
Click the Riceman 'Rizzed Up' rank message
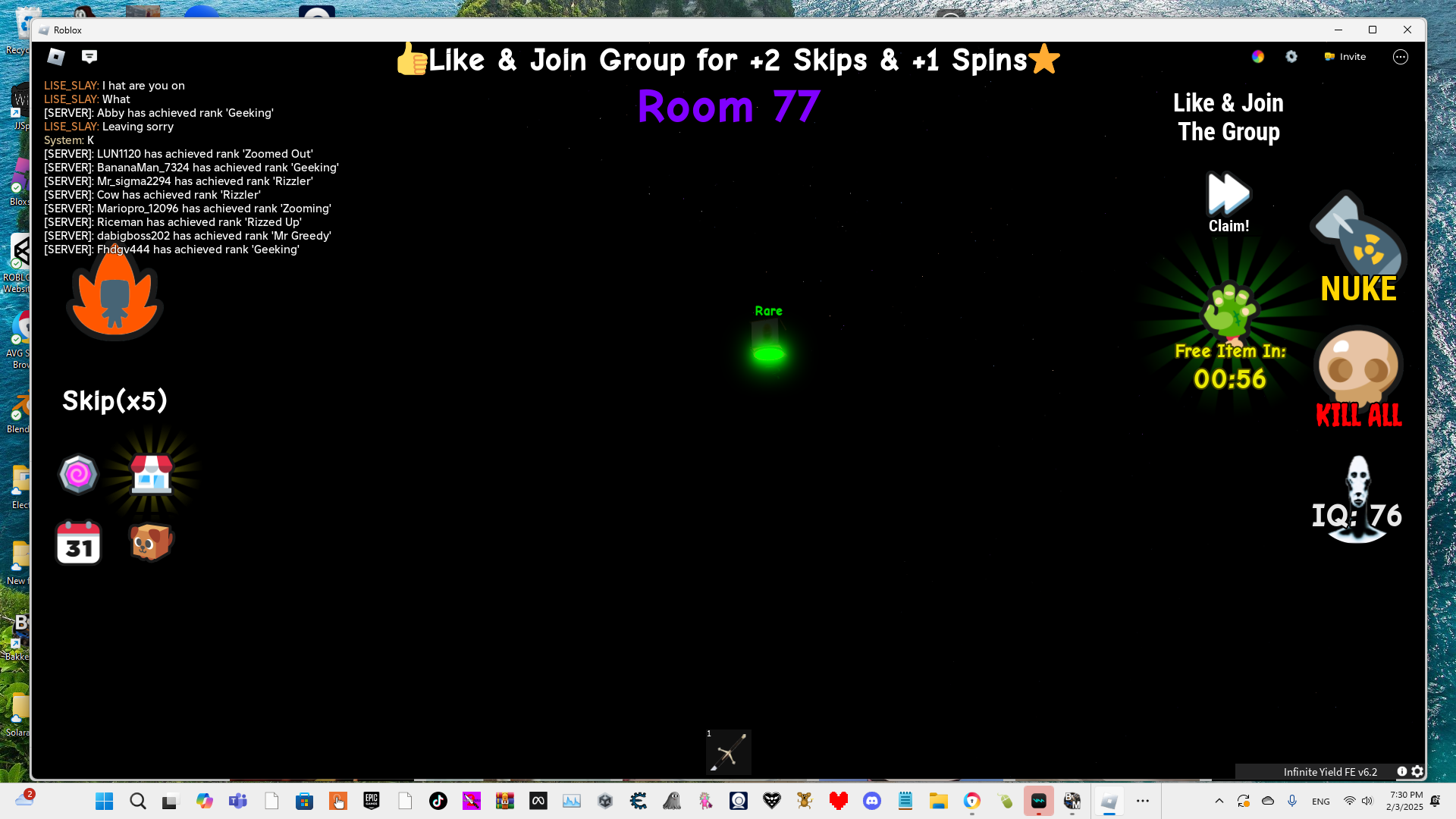click(173, 222)
